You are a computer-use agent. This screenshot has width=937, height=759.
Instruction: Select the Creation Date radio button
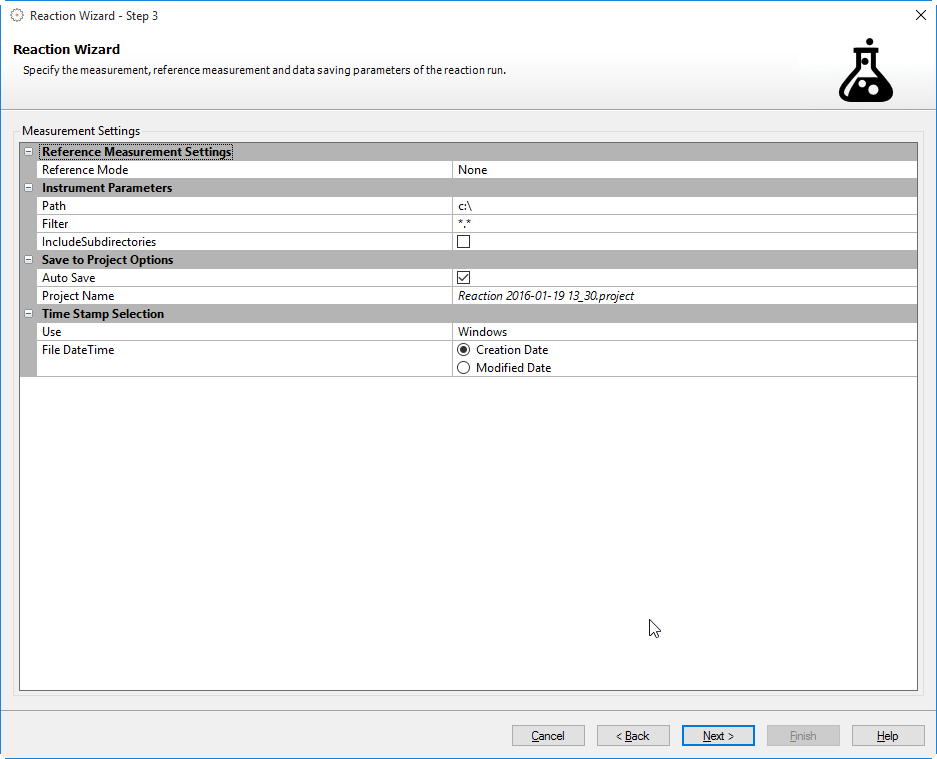[x=463, y=350]
